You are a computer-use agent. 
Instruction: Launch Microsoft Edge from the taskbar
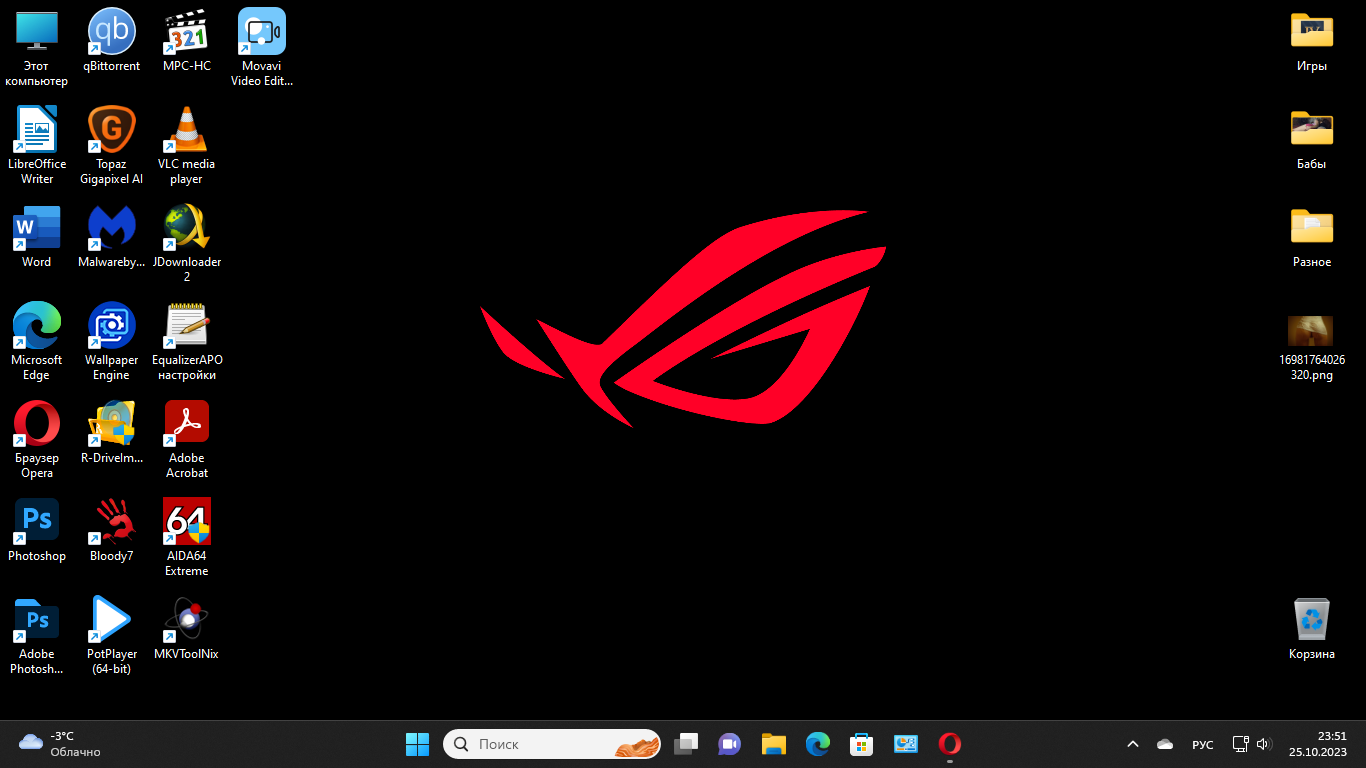(818, 744)
